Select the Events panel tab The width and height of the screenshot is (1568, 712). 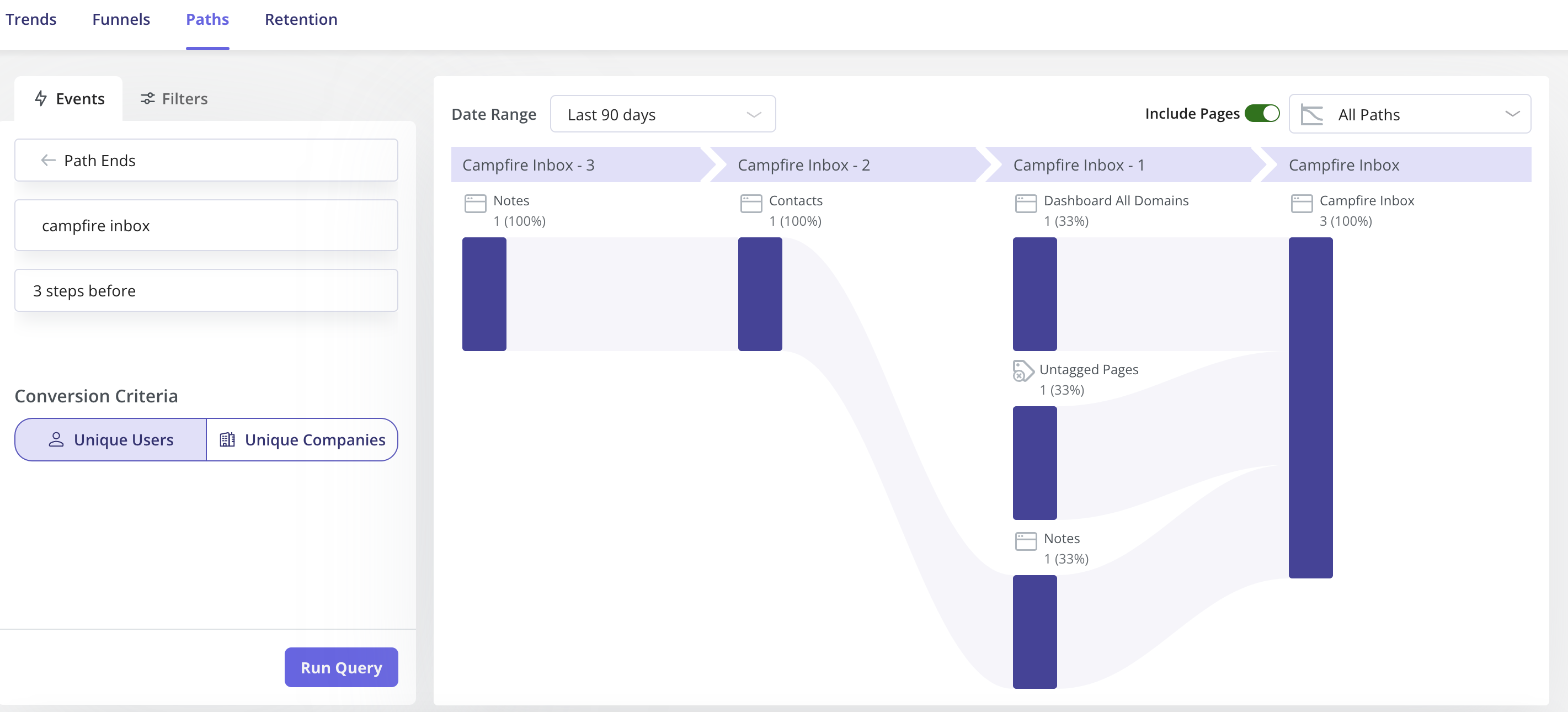tap(69, 99)
